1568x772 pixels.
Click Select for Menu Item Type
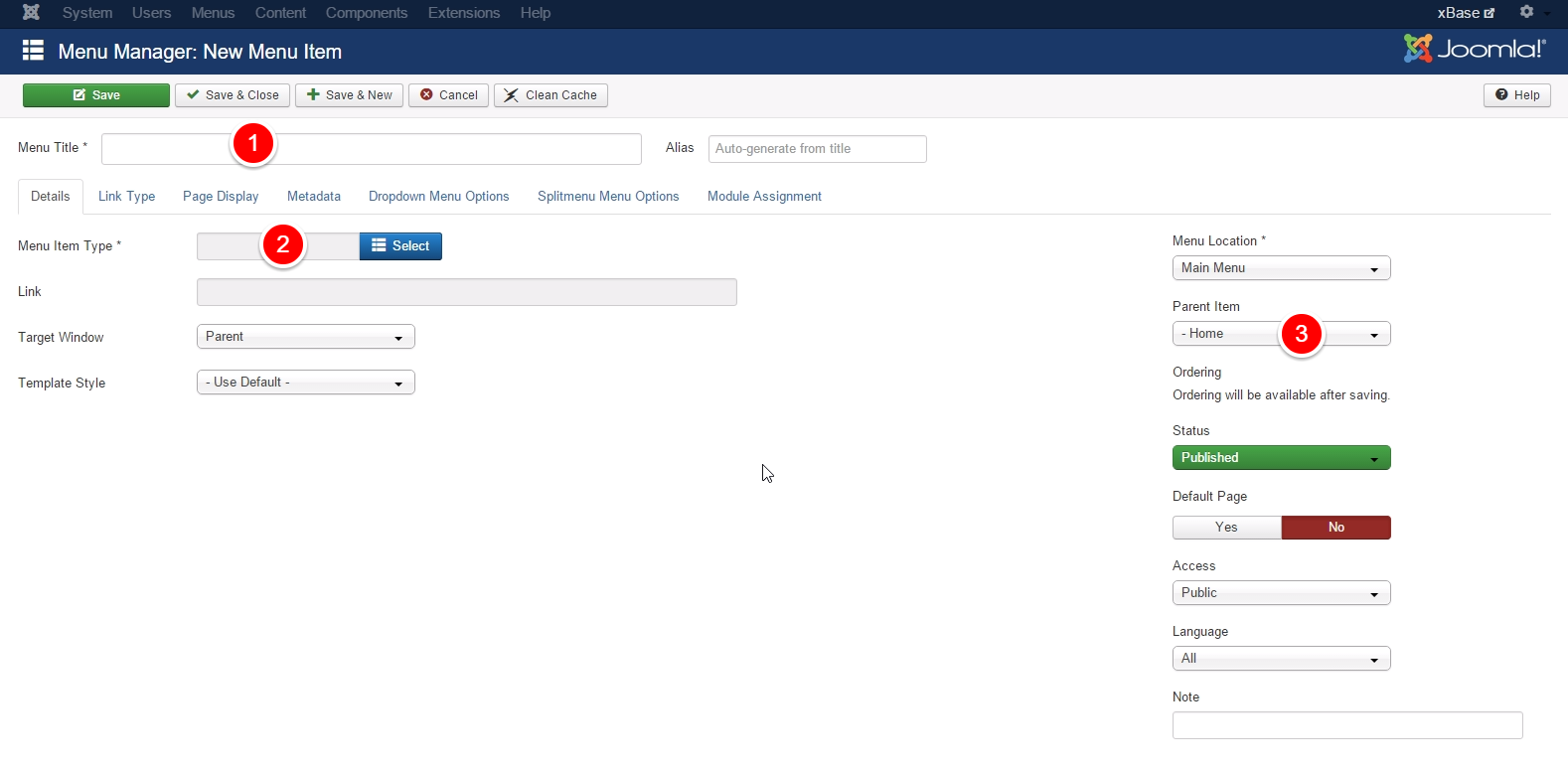(x=400, y=246)
